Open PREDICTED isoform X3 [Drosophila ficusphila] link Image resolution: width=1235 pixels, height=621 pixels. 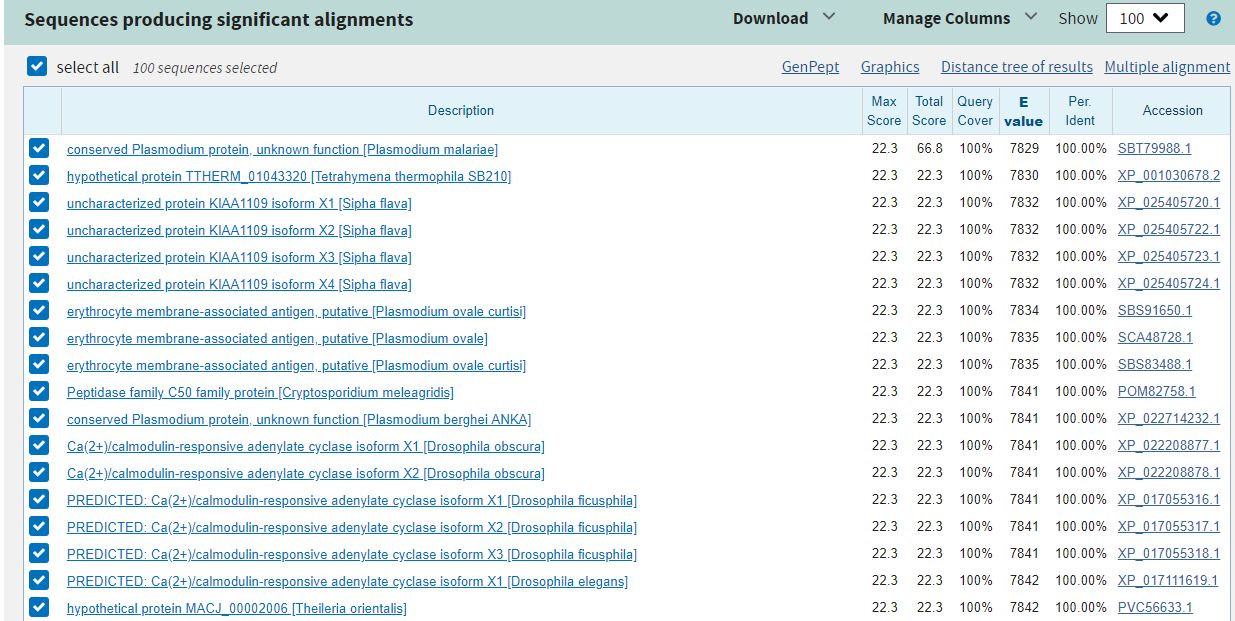352,554
